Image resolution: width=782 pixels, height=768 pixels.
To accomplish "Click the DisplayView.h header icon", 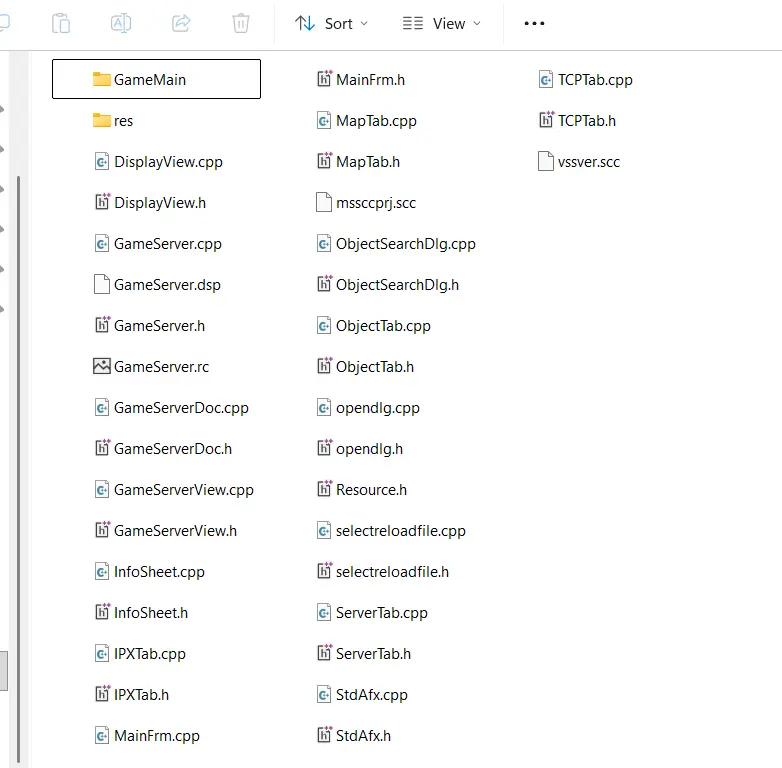I will click(102, 202).
